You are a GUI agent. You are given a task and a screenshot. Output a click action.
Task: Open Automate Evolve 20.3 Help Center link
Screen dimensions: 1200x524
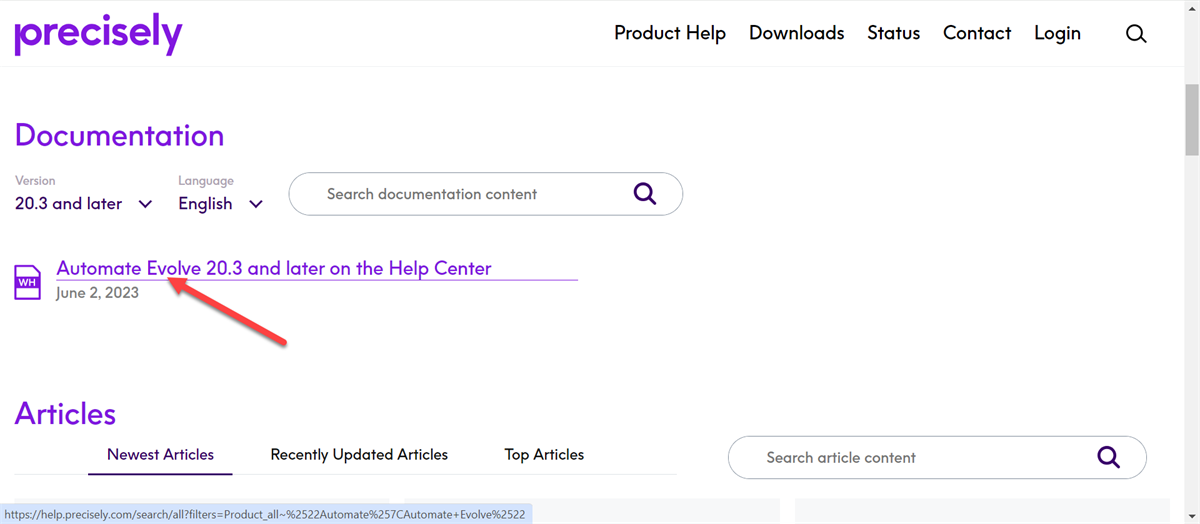pos(274,268)
